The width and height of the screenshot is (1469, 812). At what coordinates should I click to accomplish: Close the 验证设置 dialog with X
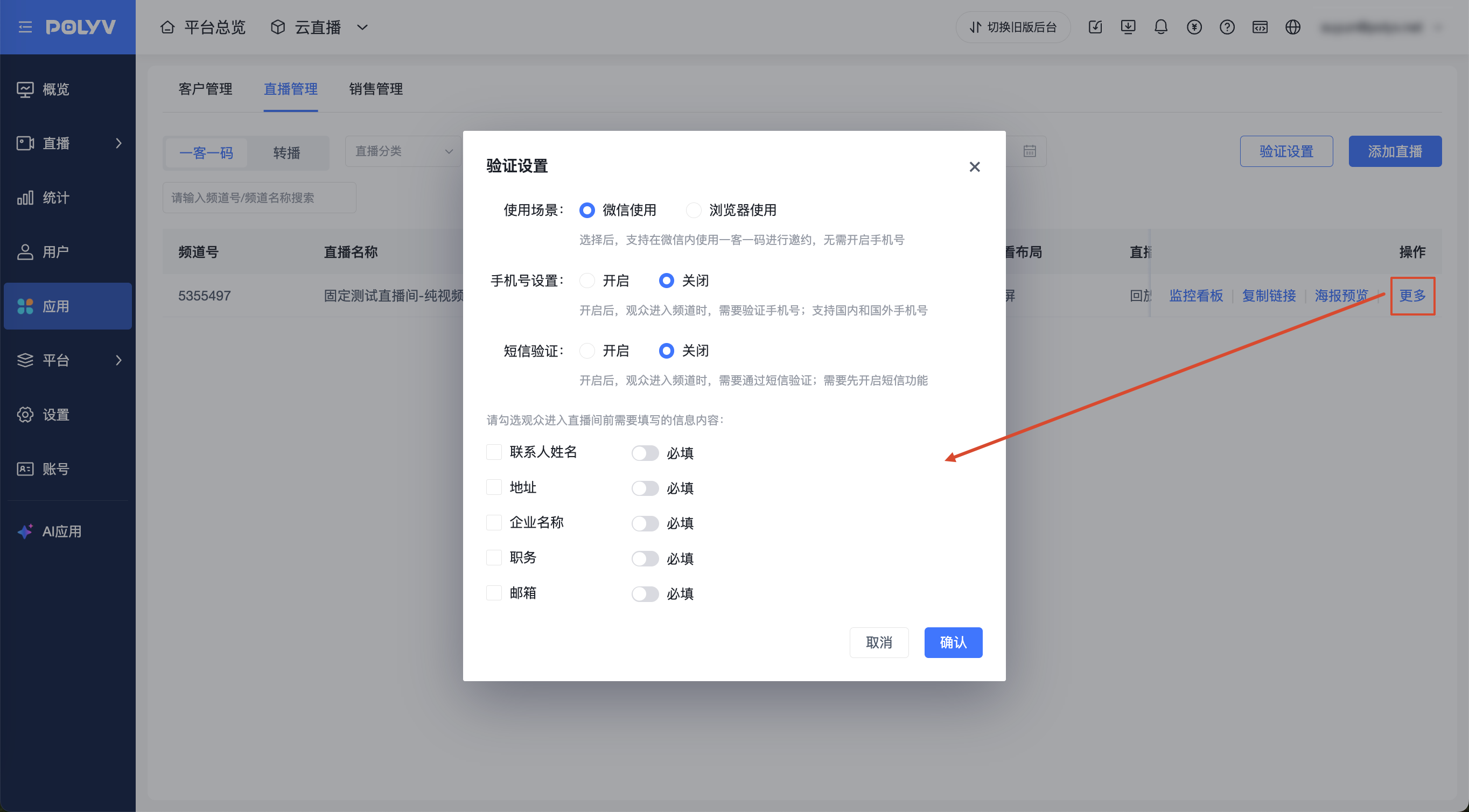click(975, 166)
